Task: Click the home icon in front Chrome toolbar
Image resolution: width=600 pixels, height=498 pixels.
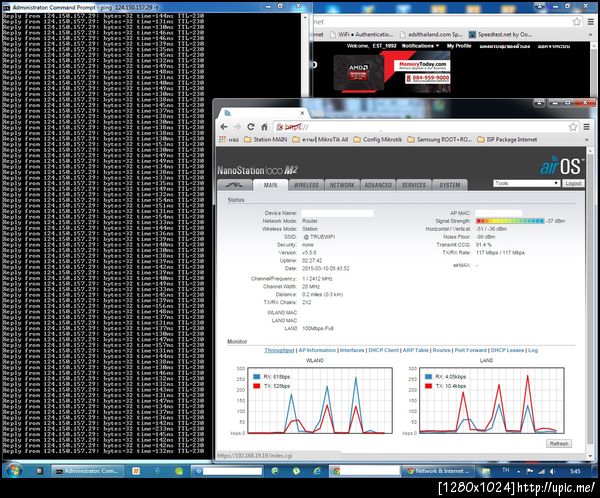Action: pyautogui.click(x=264, y=127)
